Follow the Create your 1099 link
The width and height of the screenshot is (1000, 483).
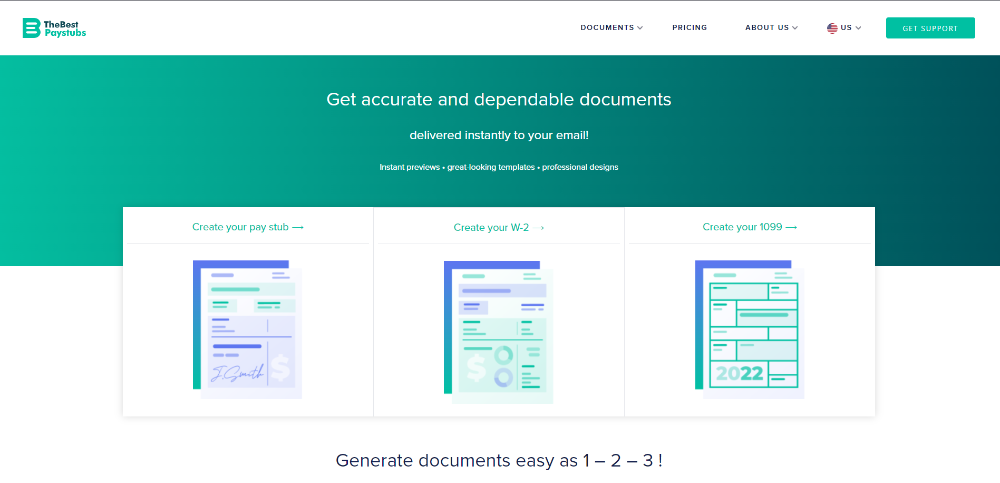(x=743, y=227)
